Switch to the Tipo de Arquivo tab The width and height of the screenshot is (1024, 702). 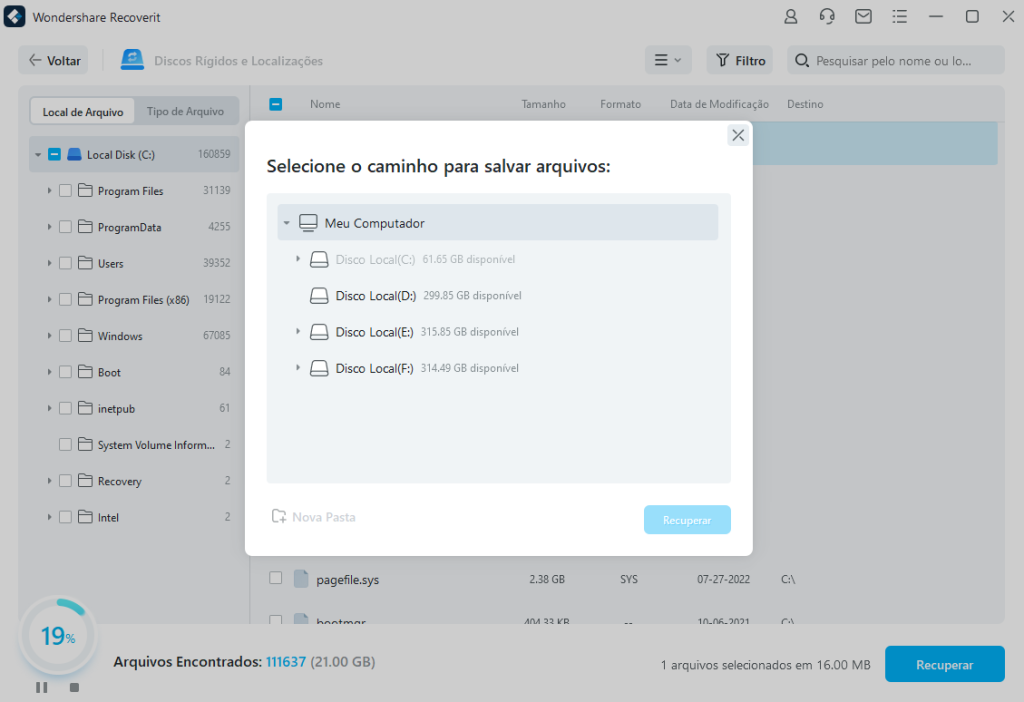185,111
